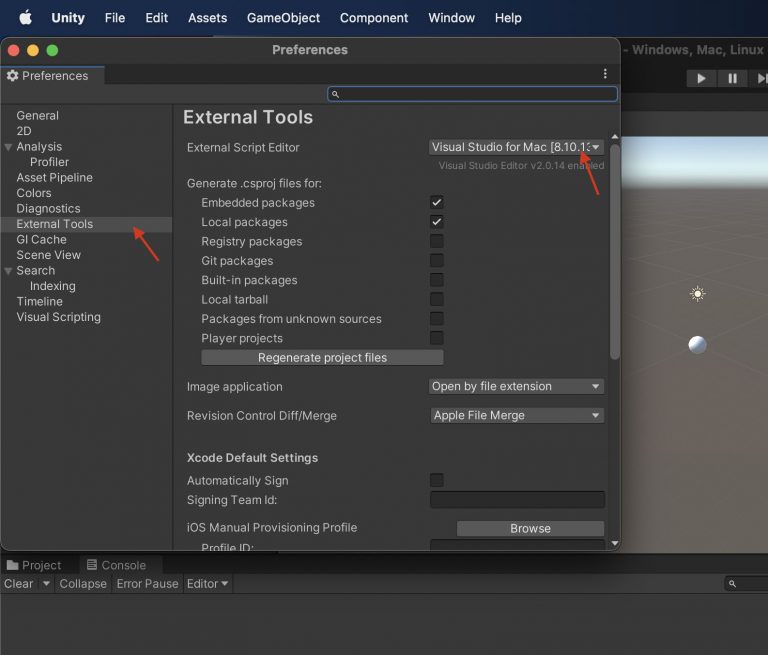Select the Profiler preferences item
Viewport: 768px width, 655px height.
pos(49,162)
